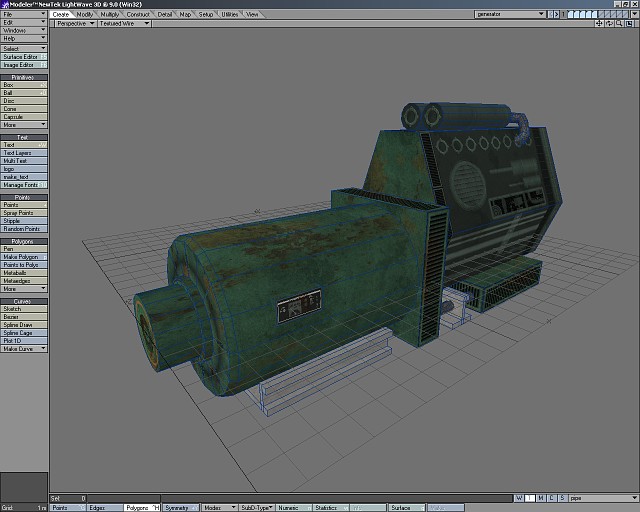Select the Ball primitive tool
Viewport: 640px width, 512px height.
click(24, 93)
